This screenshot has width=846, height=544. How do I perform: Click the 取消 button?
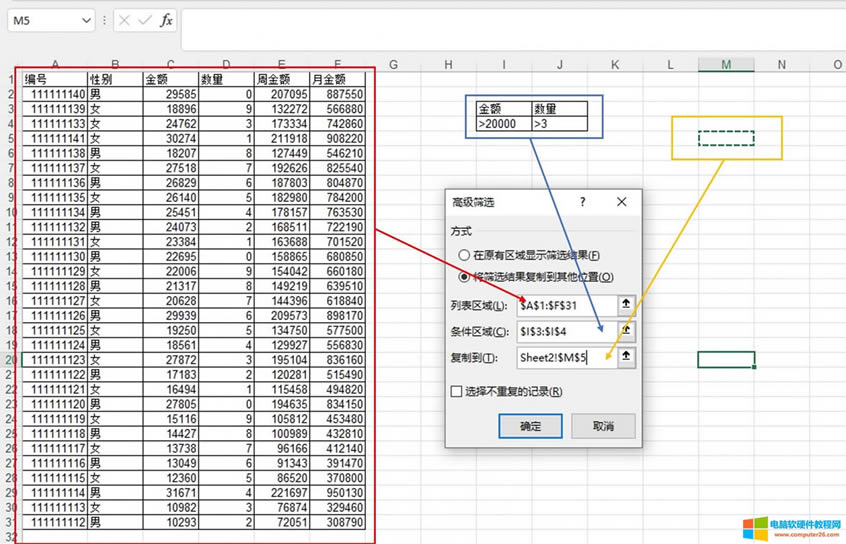tap(602, 426)
